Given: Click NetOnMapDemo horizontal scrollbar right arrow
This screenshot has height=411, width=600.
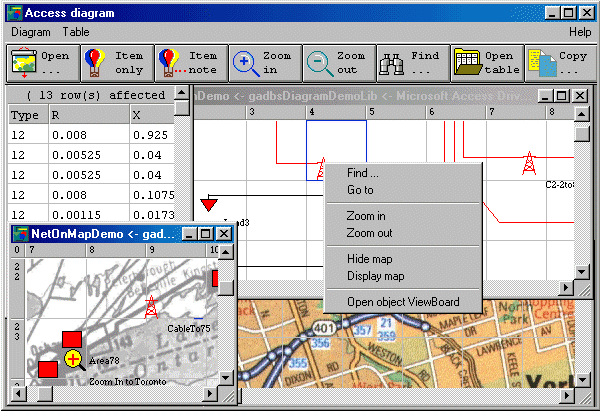Looking at the screenshot, I should click(x=210, y=393).
